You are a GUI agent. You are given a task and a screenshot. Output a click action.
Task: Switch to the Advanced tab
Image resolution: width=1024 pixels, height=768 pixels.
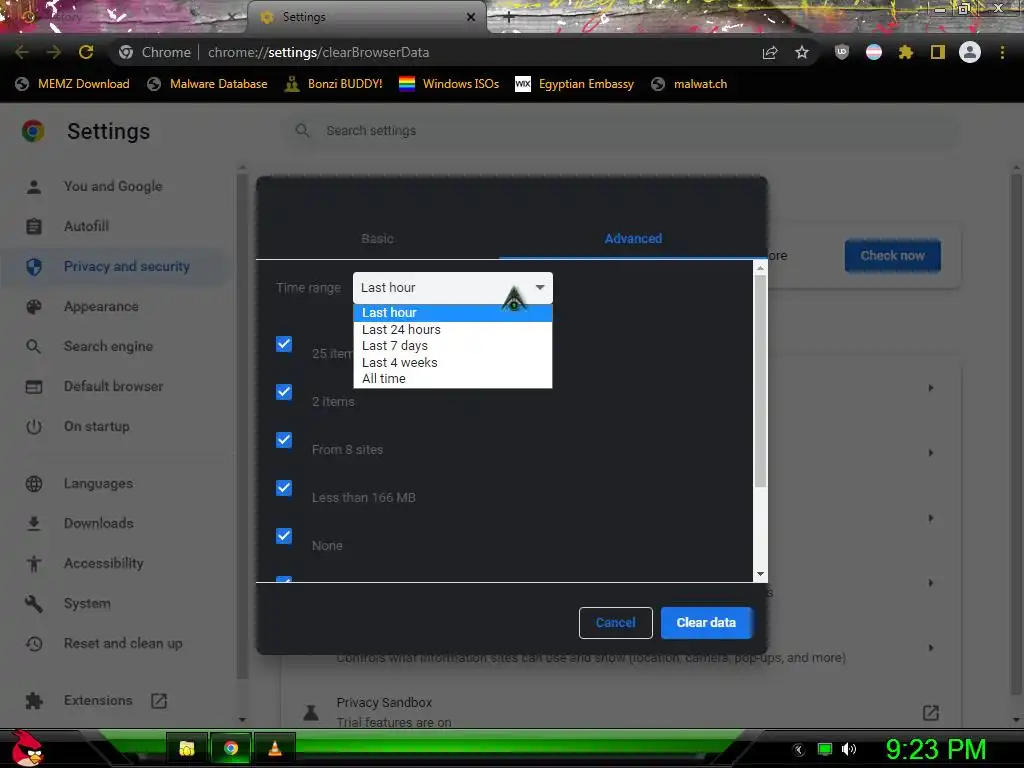633,238
